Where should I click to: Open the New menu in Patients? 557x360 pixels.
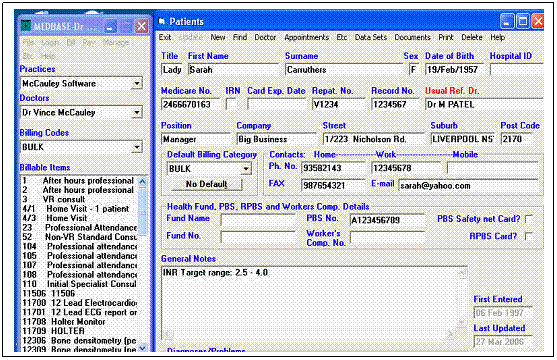point(218,37)
